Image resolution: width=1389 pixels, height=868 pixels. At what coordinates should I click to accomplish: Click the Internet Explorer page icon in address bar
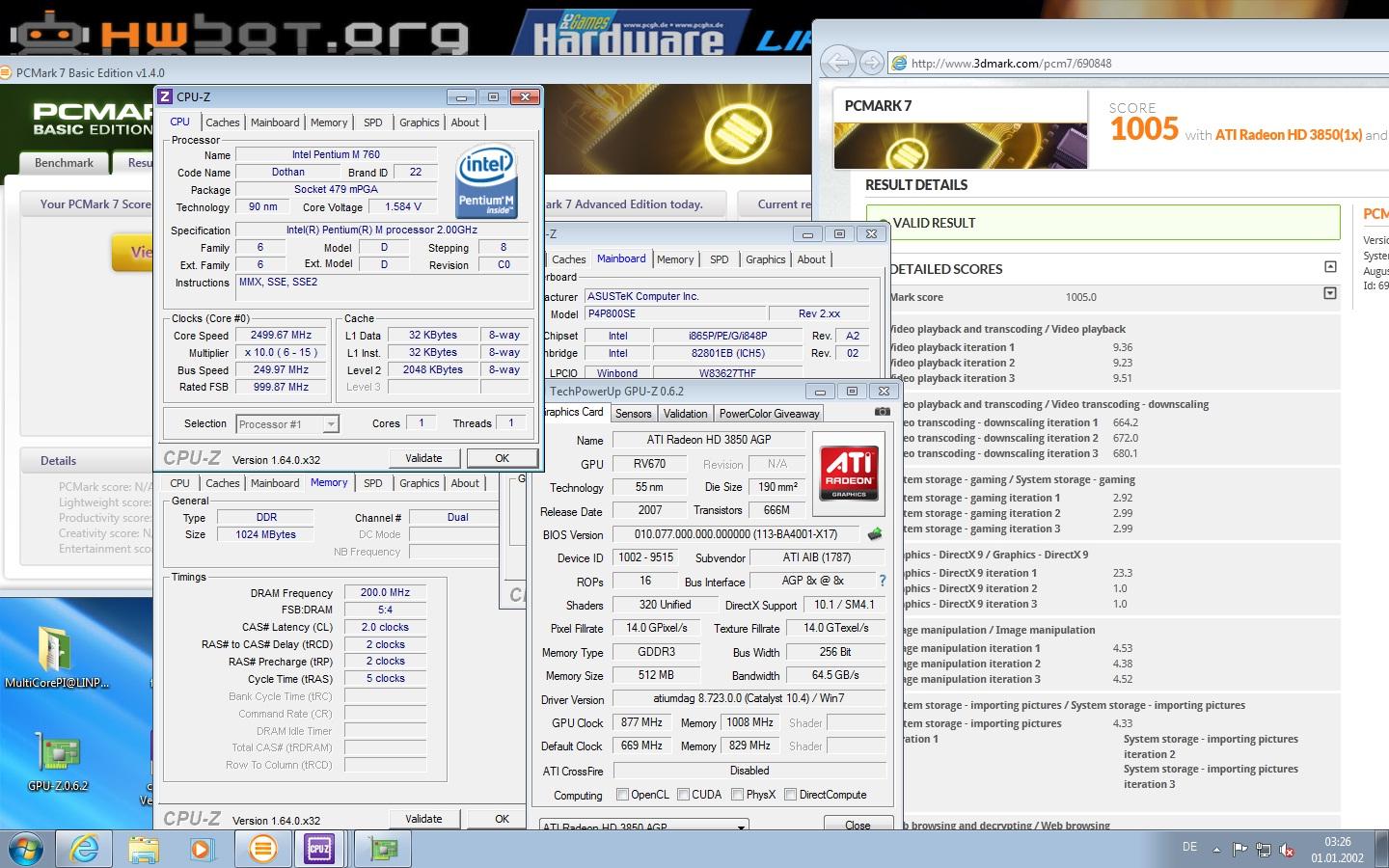(x=899, y=63)
